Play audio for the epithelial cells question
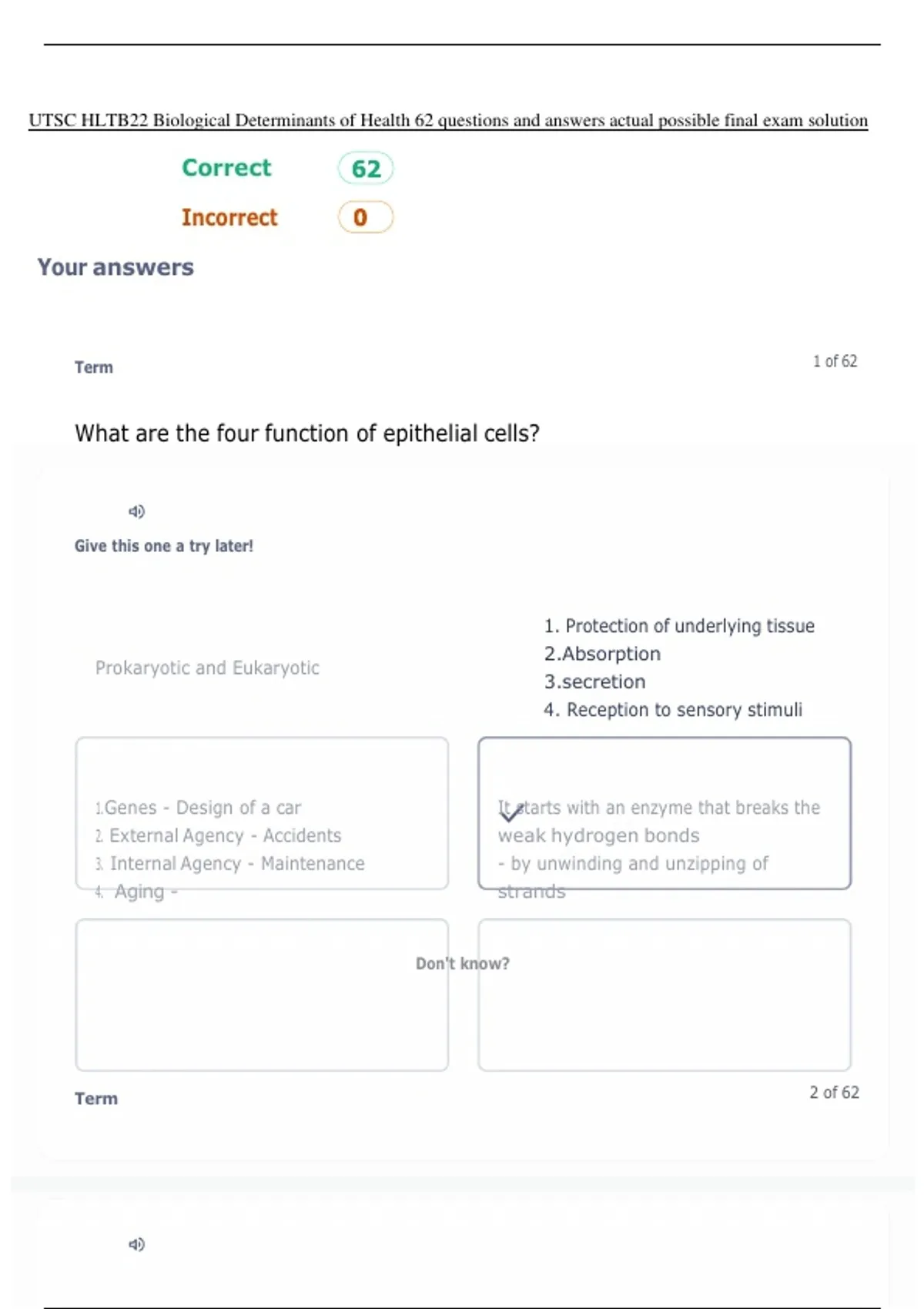Viewport: 924px width, 1309px height. [x=136, y=511]
